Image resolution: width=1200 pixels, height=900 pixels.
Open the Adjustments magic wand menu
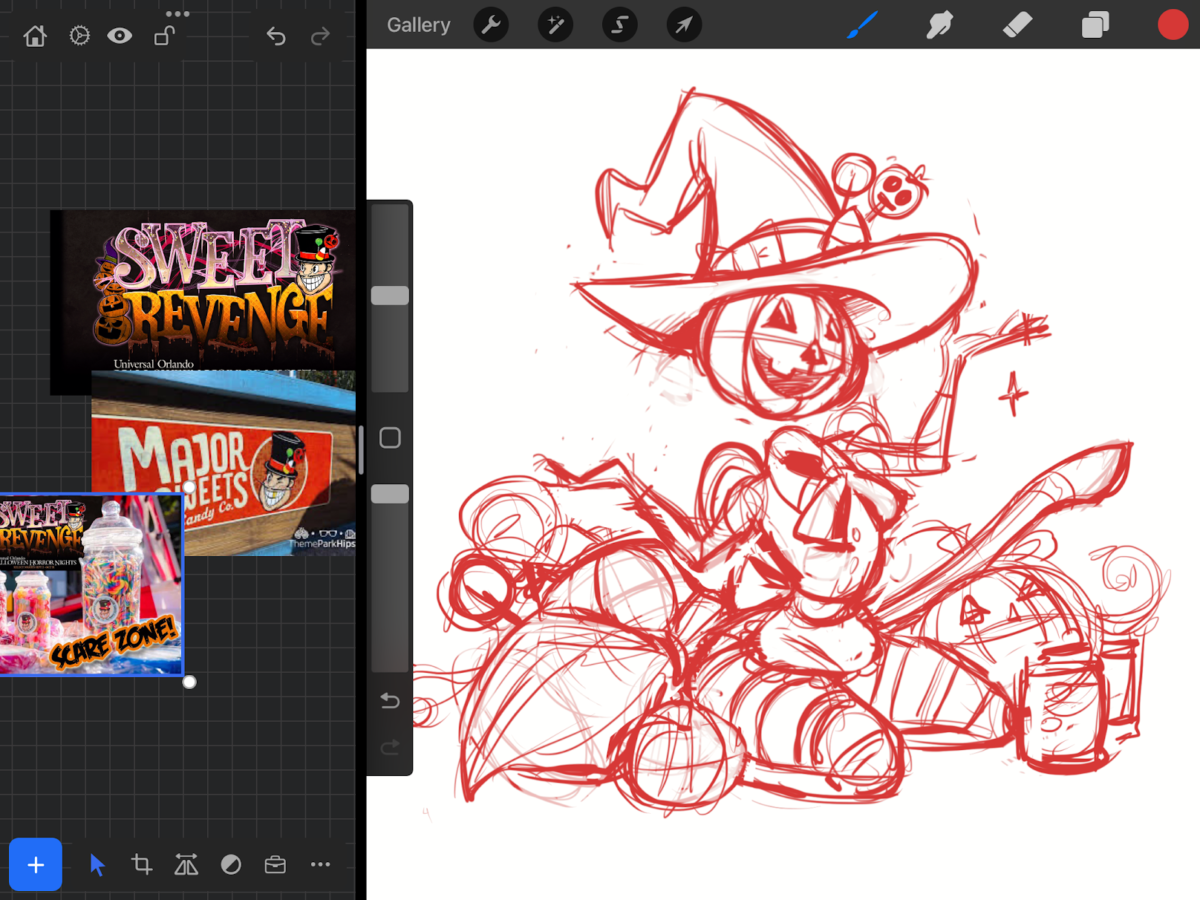pyautogui.click(x=555, y=25)
